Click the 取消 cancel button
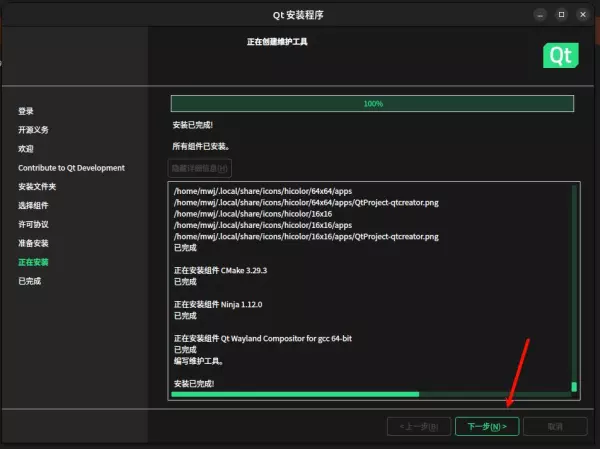This screenshot has height=449, width=600. pos(555,426)
